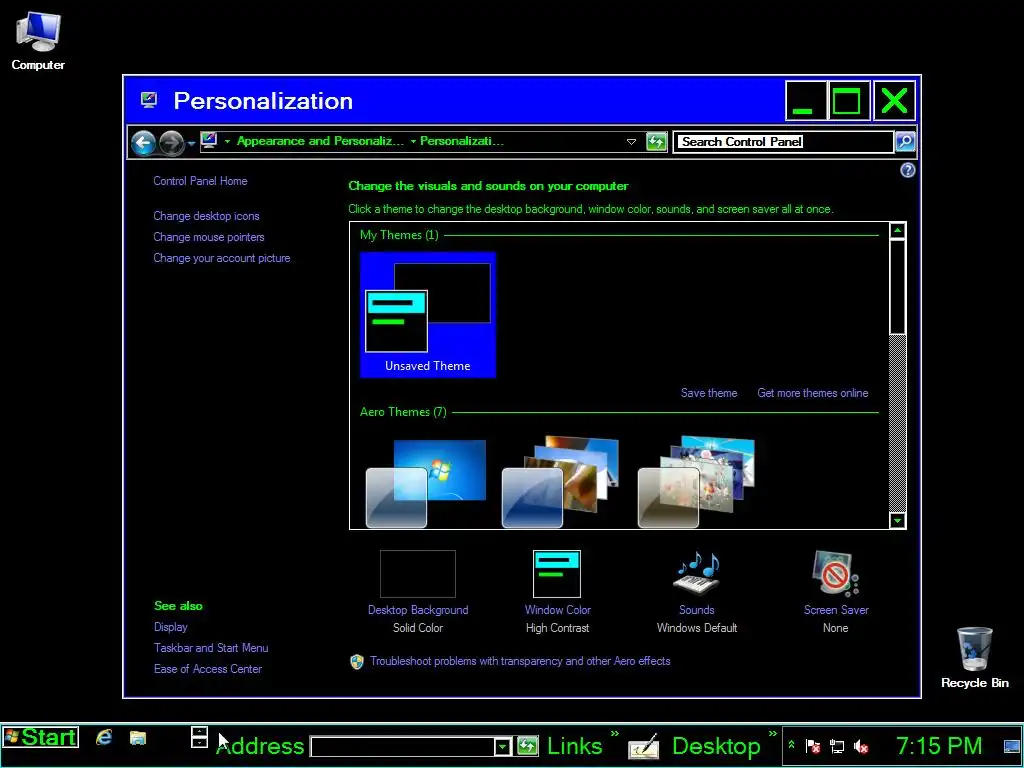Click theme list scroll down arrow
This screenshot has width=1024, height=768.
point(897,520)
